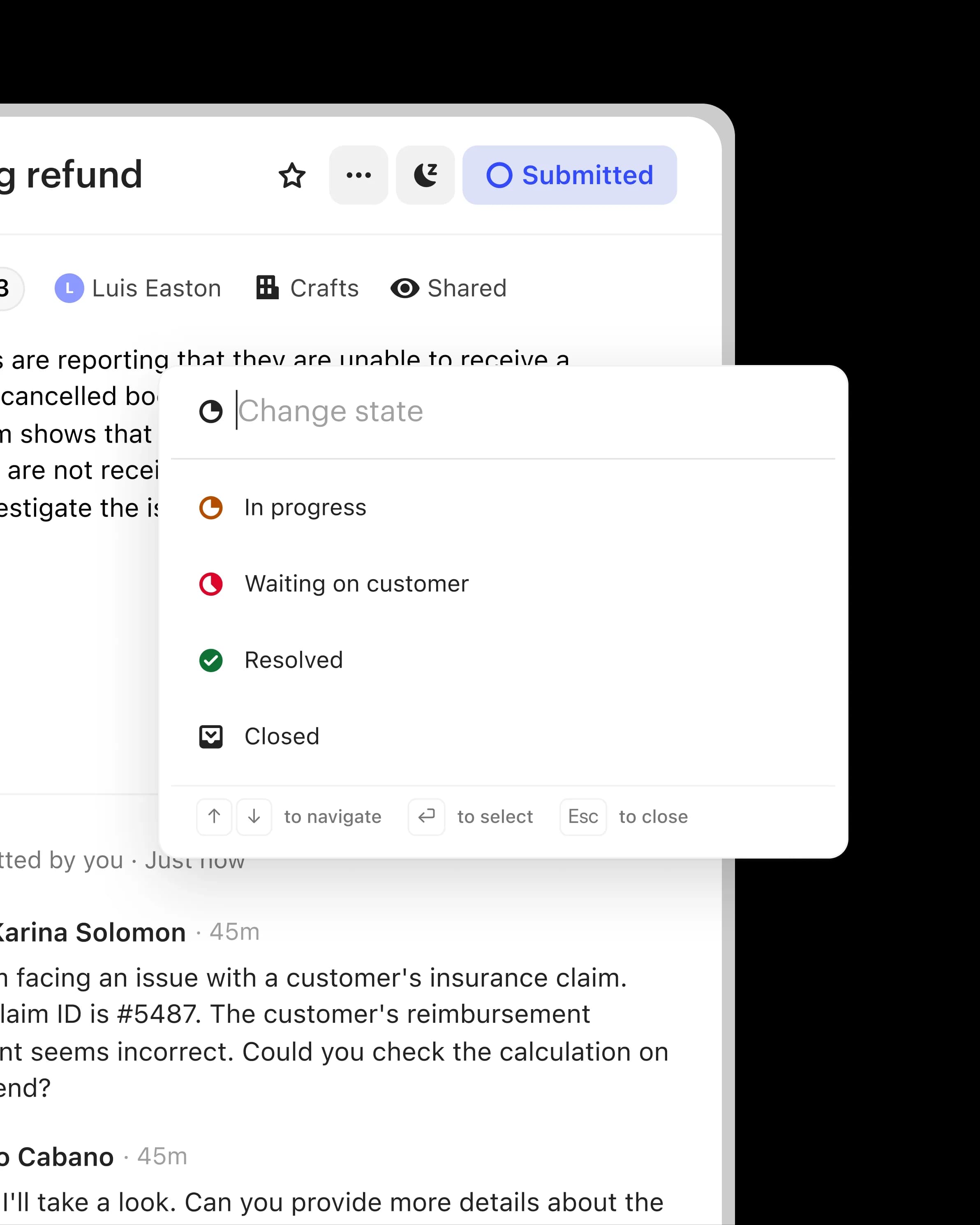Select the Waiting on customer red state icon
The width and height of the screenshot is (980, 1225).
(211, 584)
